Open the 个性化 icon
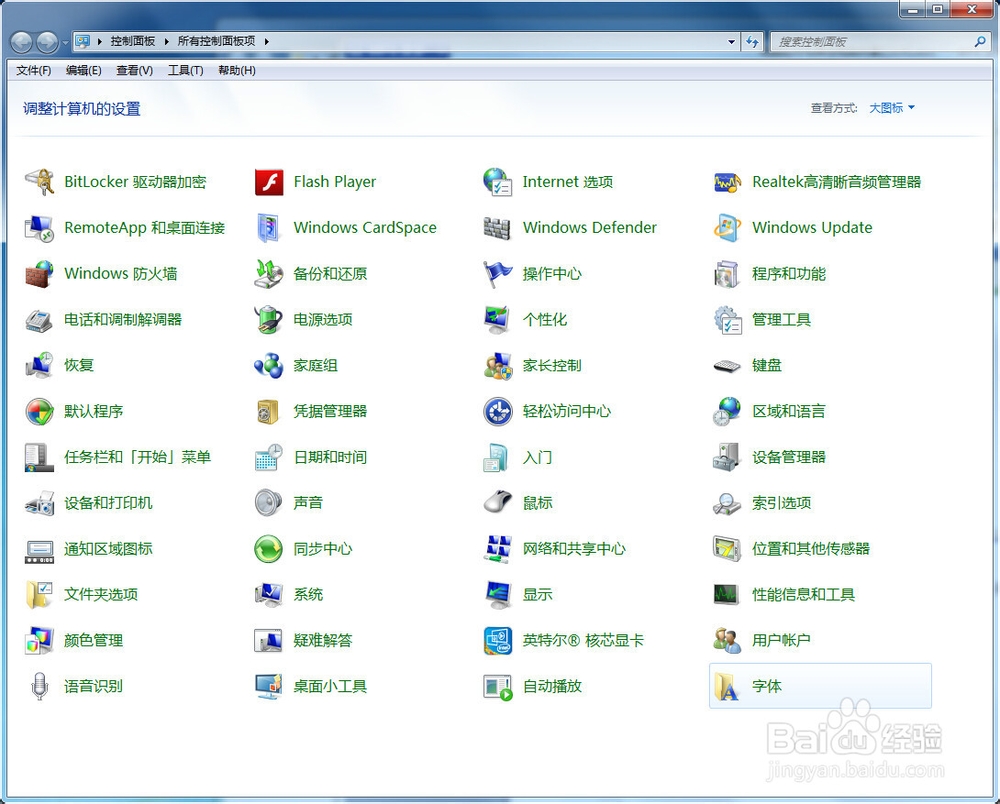Image resolution: width=1000 pixels, height=804 pixels. [x=497, y=320]
